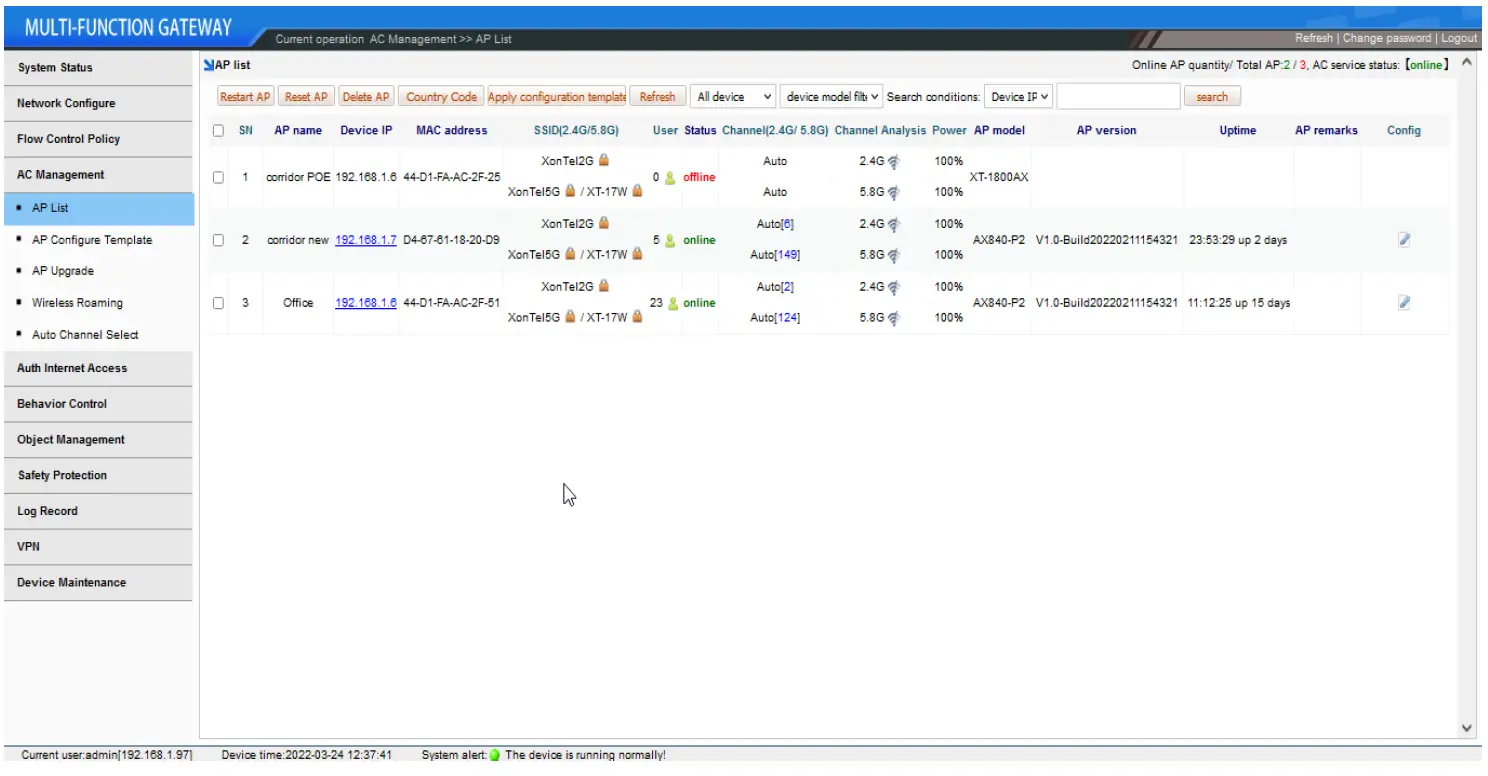
Task: Select AP List in the sidebar
Action: 98,208
